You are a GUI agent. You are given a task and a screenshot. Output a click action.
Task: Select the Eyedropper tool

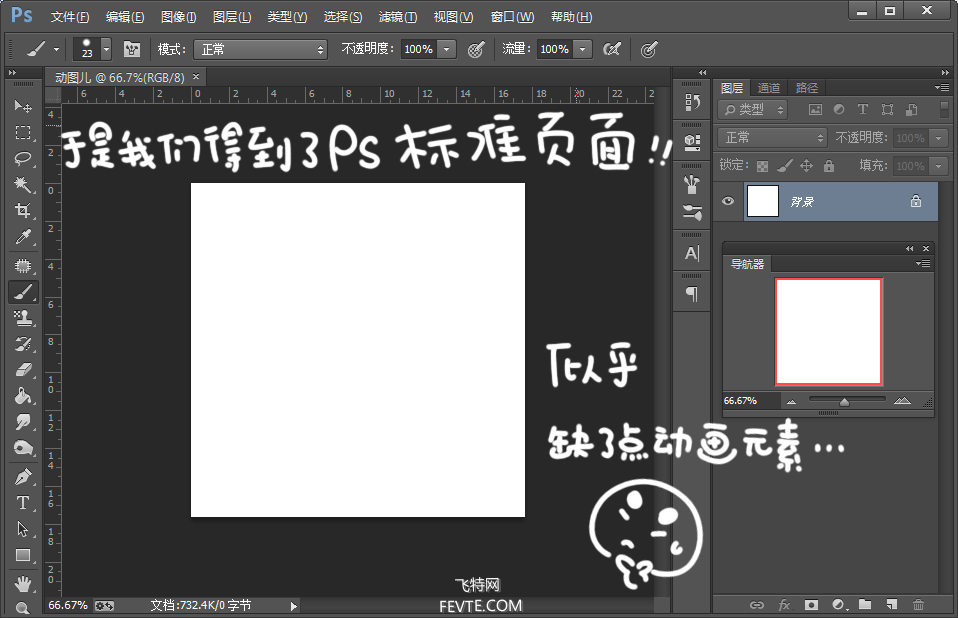click(x=23, y=237)
